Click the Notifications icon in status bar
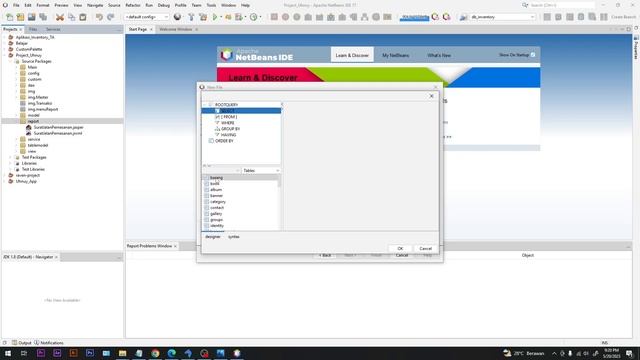 point(37,343)
